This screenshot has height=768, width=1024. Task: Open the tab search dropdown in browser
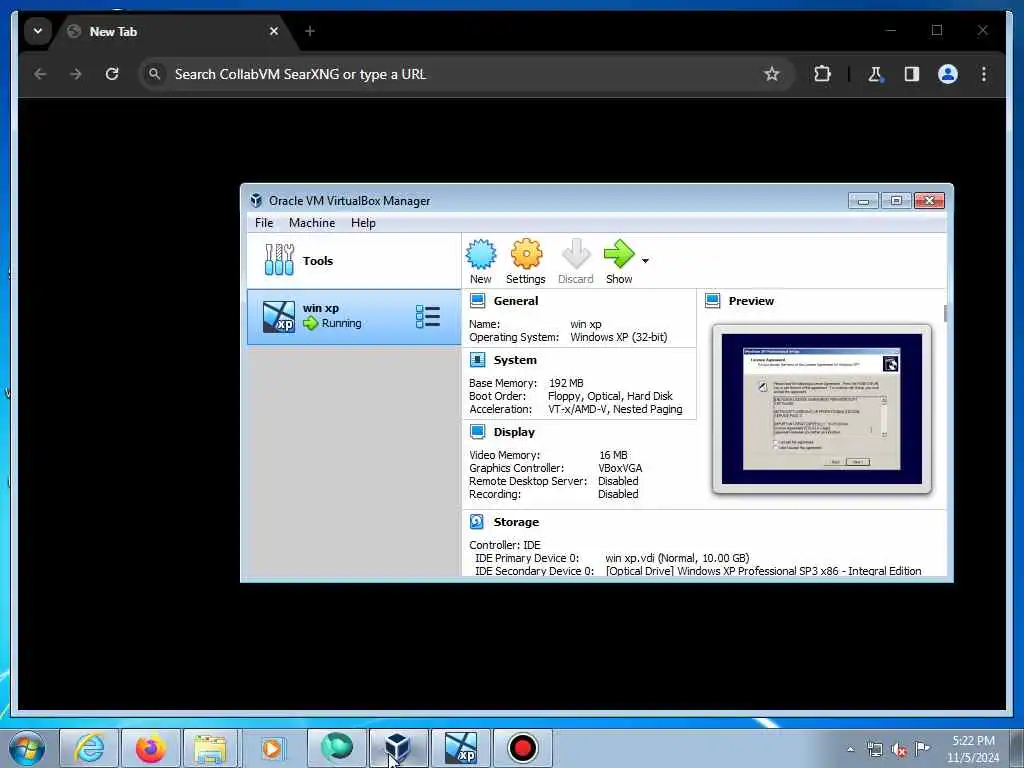[x=38, y=31]
